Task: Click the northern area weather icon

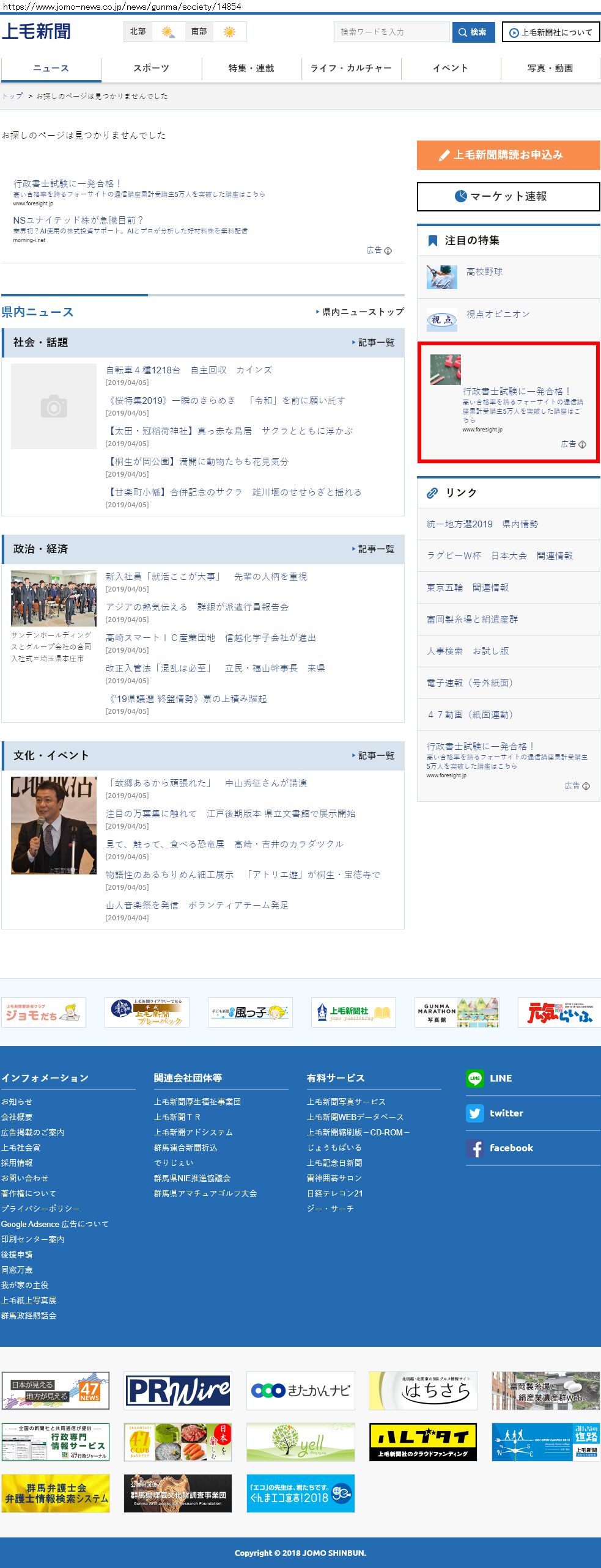Action: tap(168, 32)
